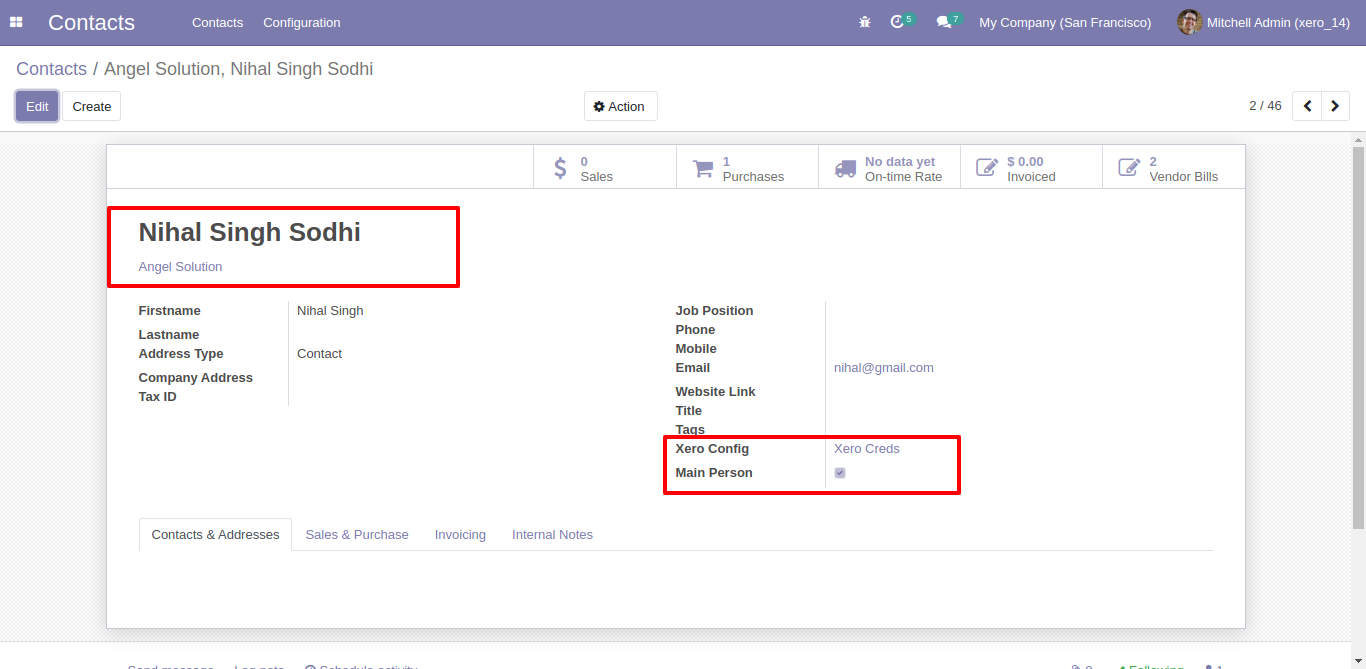
Task: Click the Contacts breadcrumb link
Action: [x=51, y=69]
